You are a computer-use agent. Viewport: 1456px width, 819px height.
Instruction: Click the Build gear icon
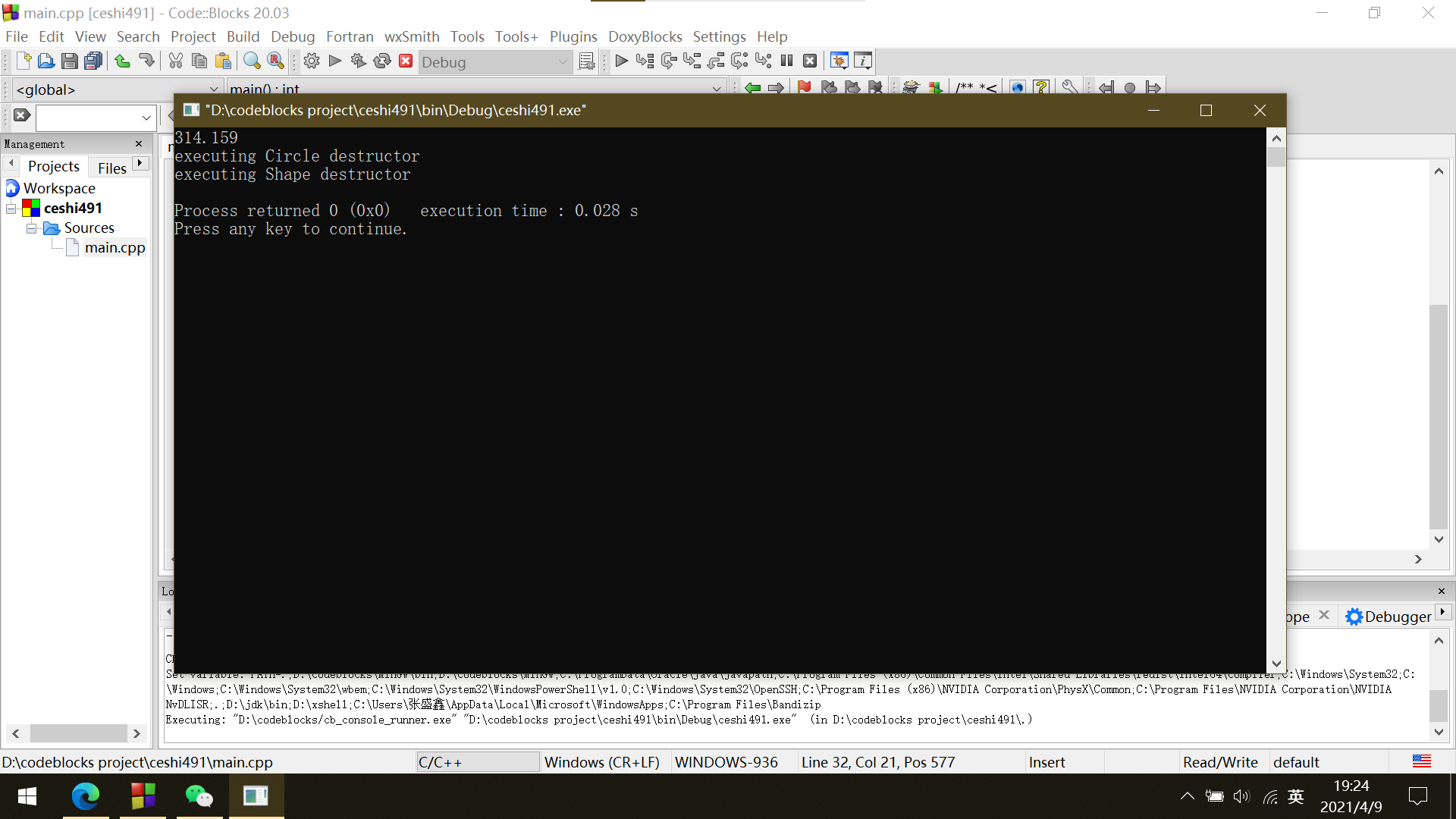(x=311, y=61)
